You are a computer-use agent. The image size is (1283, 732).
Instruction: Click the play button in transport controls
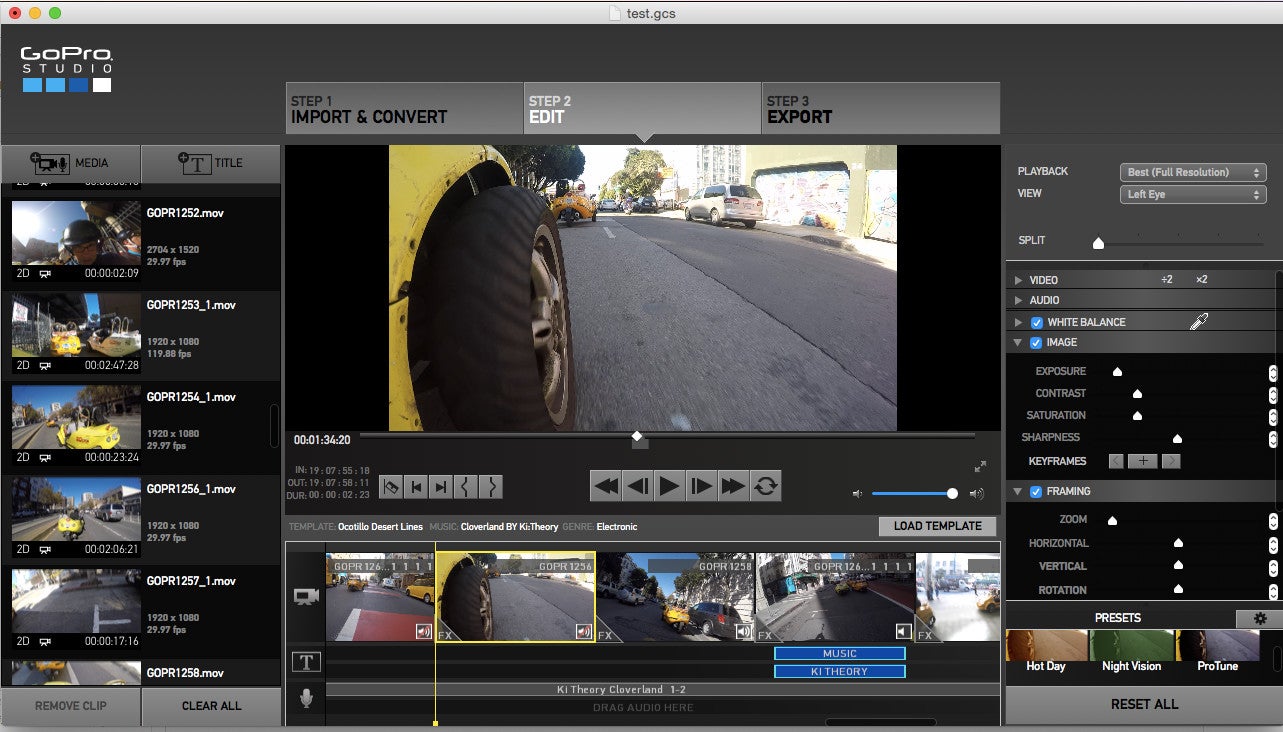click(x=670, y=486)
